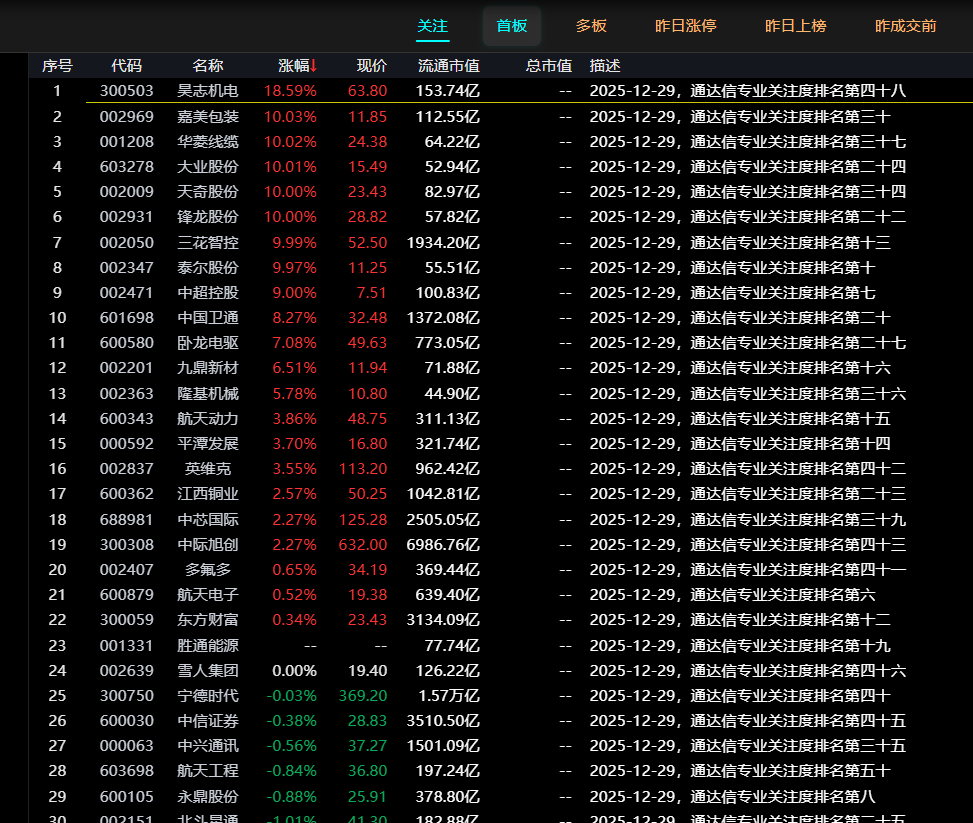Click the 中国卫通 stock name
Image resolution: width=973 pixels, height=823 pixels.
point(208,318)
